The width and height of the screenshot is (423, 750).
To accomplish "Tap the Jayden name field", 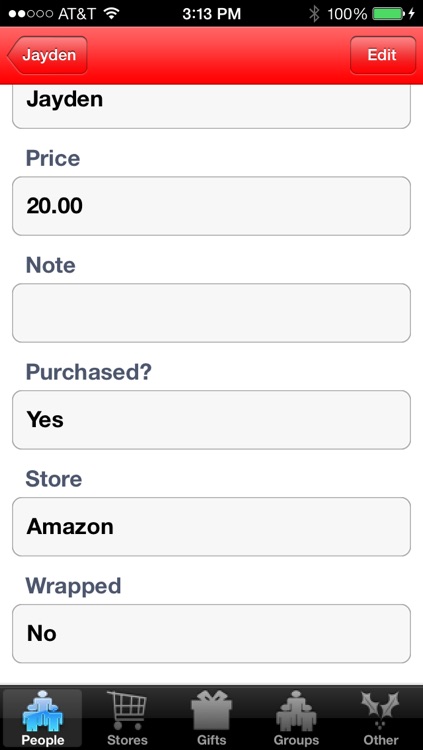I will 211,106.
